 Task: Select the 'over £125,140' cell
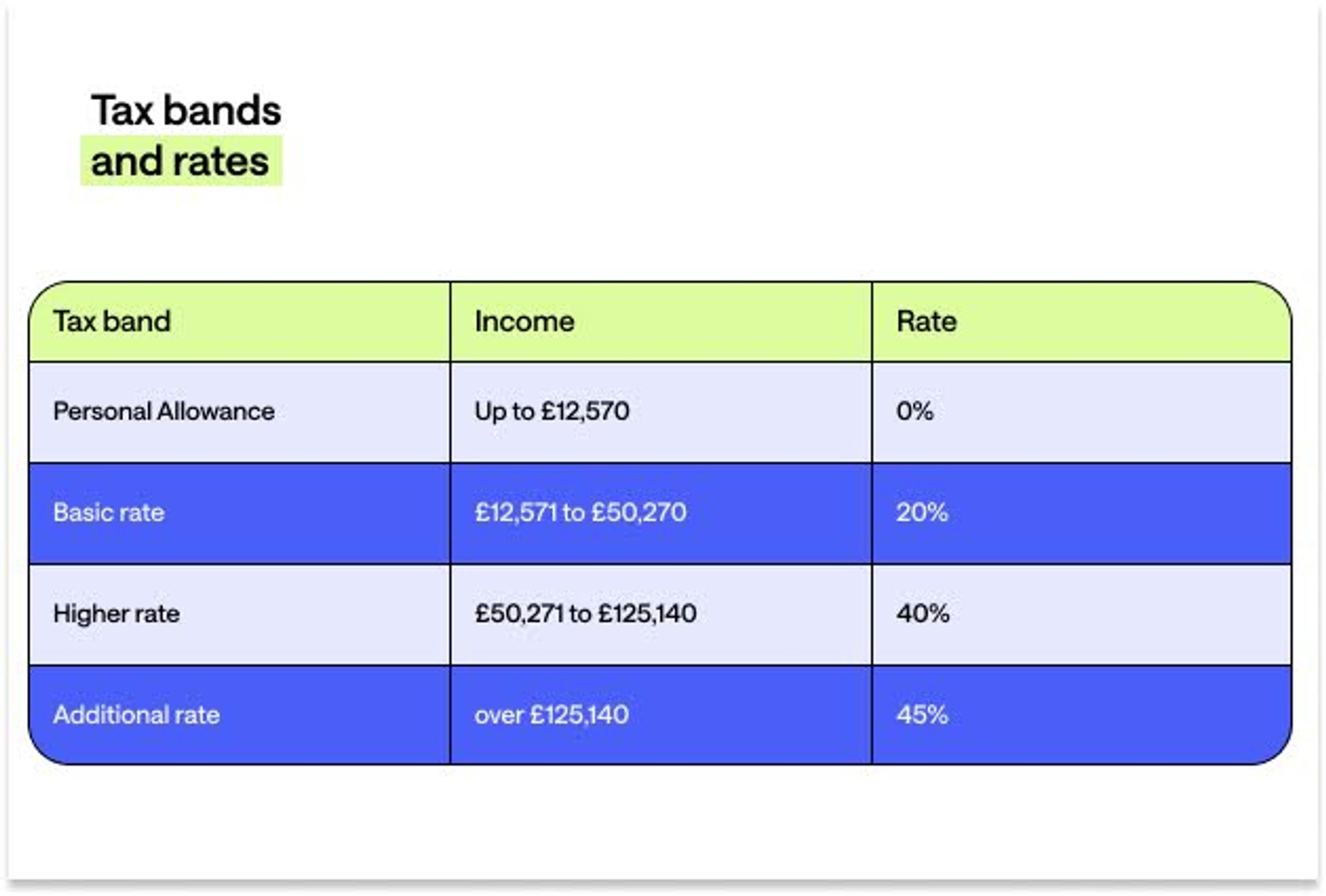coord(661,715)
